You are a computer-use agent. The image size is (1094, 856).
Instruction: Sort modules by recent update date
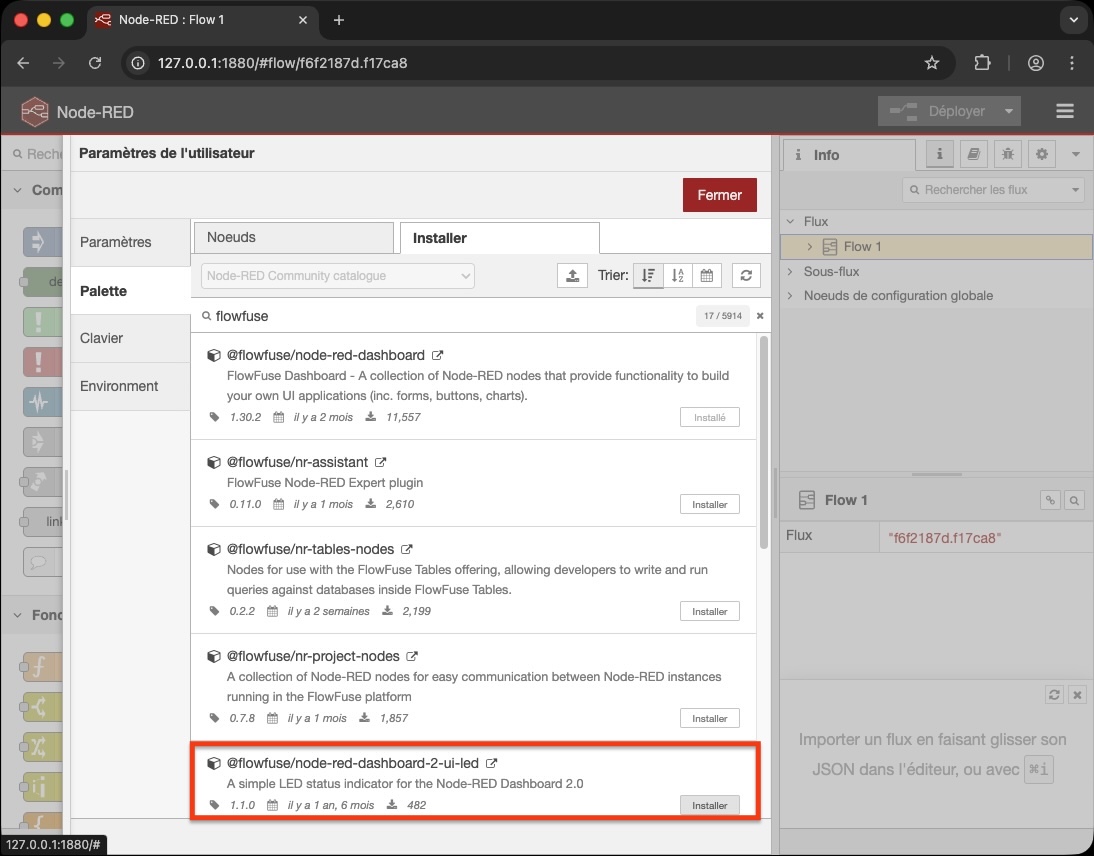707,276
